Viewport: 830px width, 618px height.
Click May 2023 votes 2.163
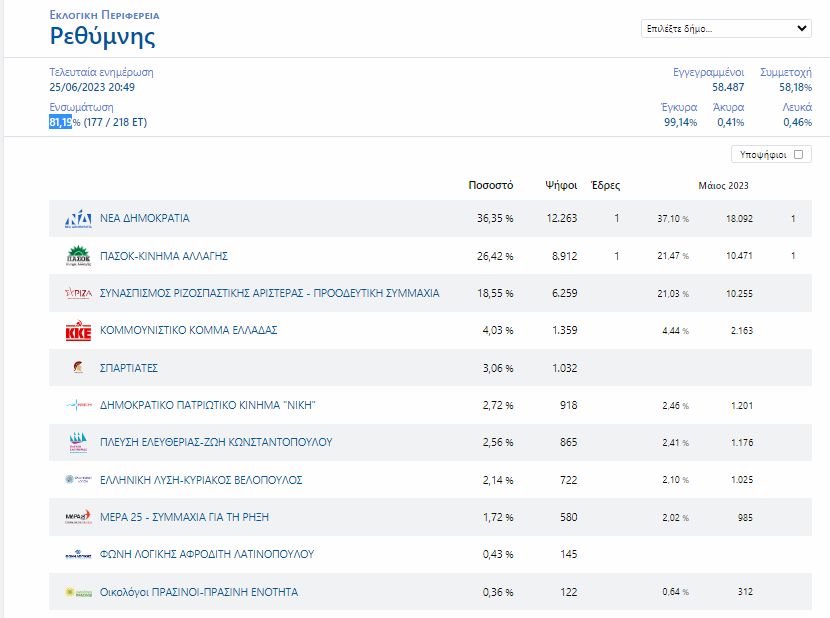click(742, 331)
